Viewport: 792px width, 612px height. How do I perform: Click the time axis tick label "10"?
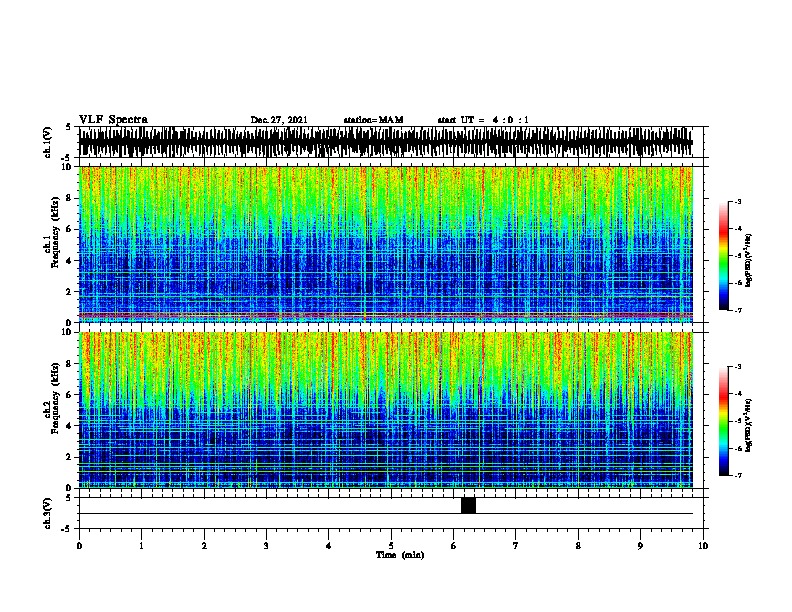pos(703,545)
